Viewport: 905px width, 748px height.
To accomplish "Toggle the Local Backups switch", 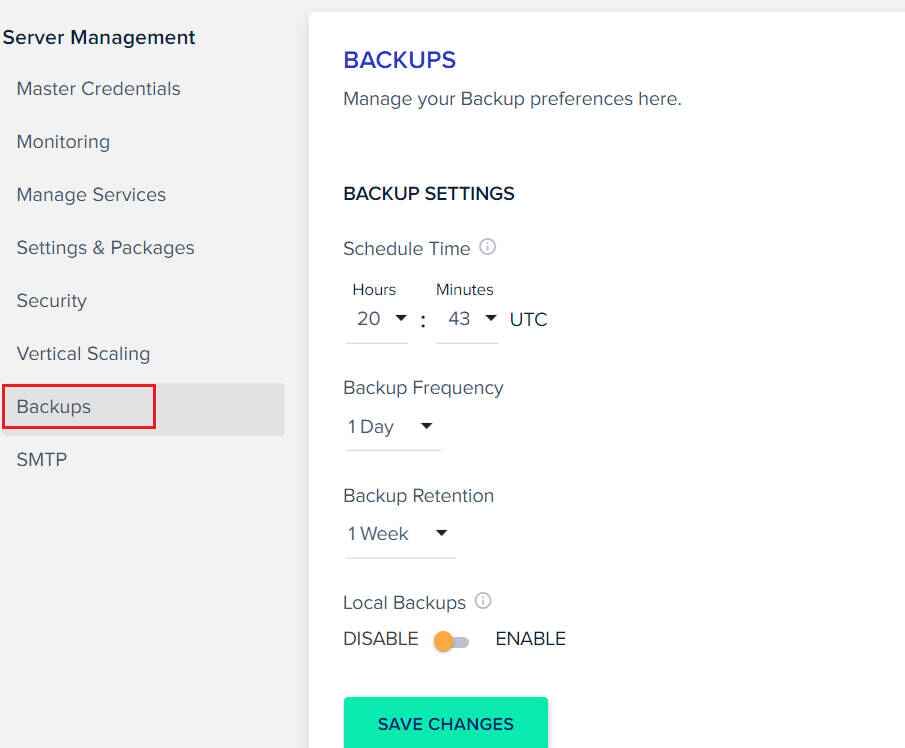I will tap(451, 641).
